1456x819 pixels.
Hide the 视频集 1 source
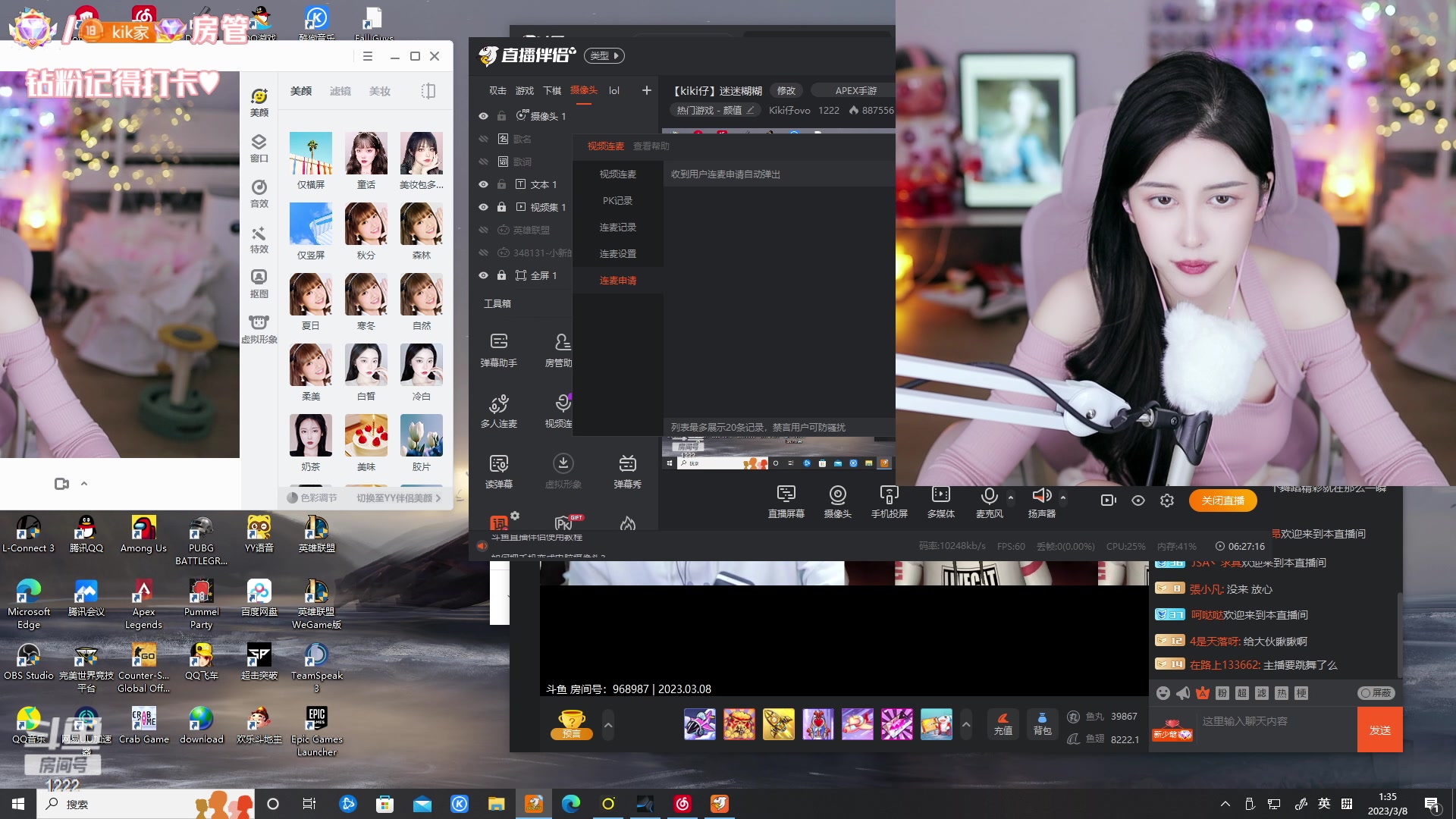[x=483, y=207]
